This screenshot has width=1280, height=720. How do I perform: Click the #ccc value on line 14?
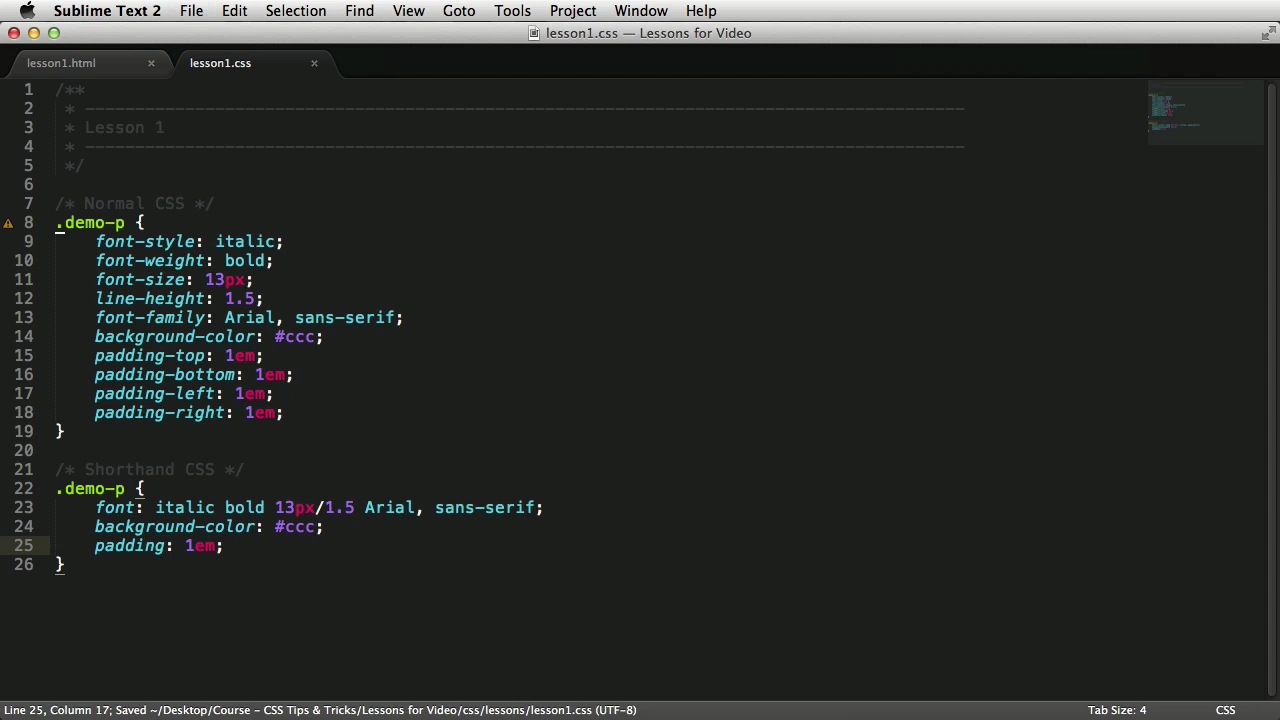(x=295, y=337)
